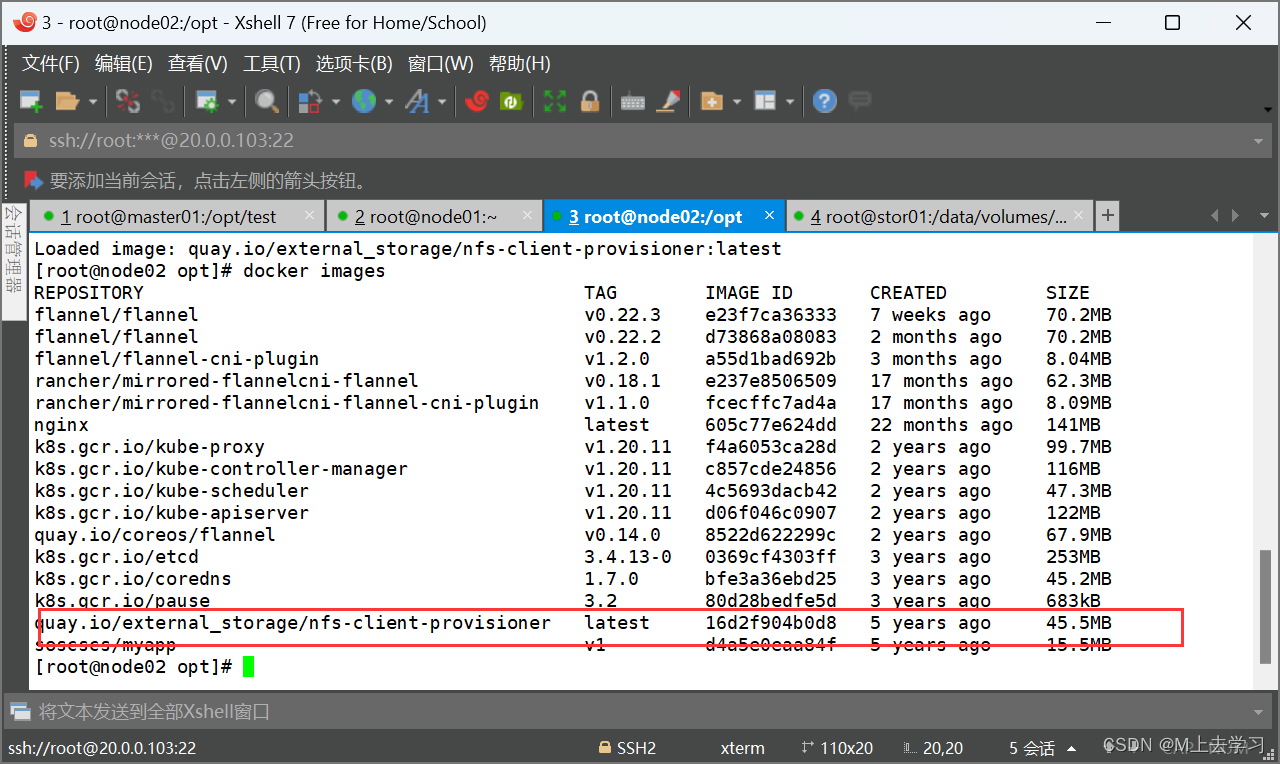Add a new tab with the plus button
The width and height of the screenshot is (1280, 764).
coord(1107,215)
